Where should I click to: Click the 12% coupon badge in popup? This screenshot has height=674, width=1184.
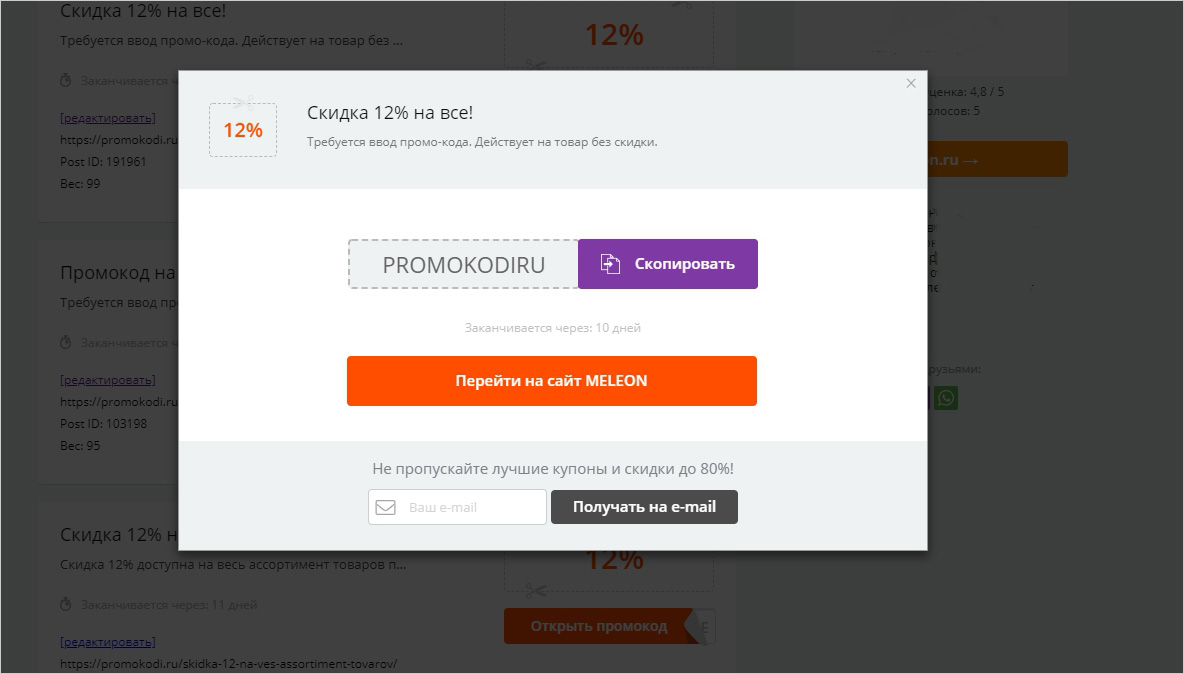pos(242,130)
